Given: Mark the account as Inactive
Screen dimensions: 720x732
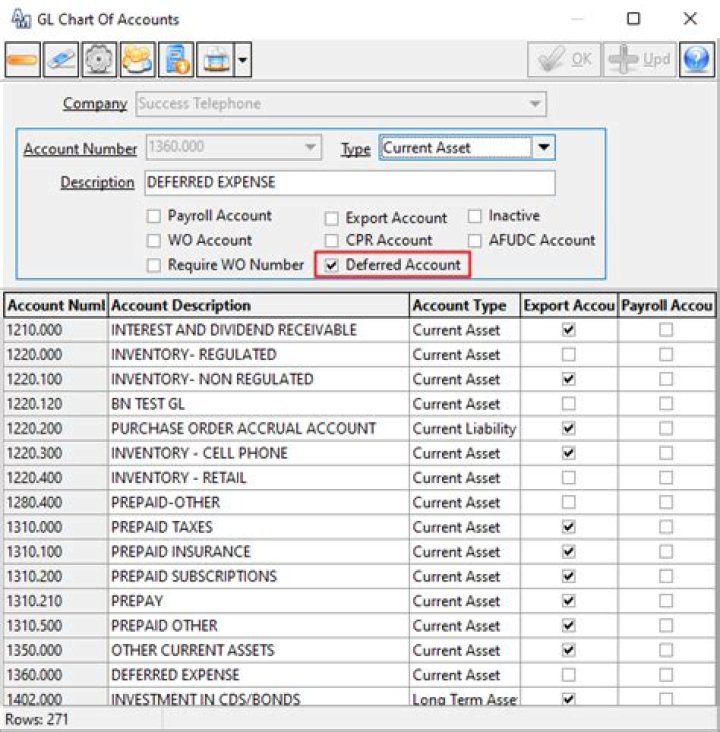Looking at the screenshot, I should pos(474,216).
